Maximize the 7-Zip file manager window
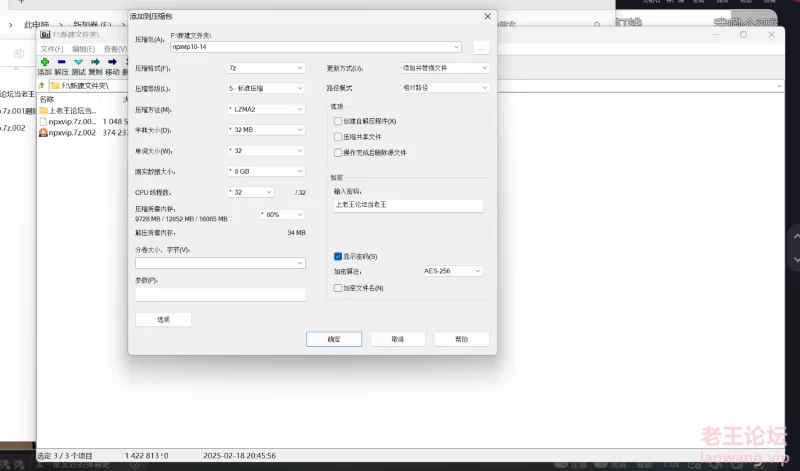The image size is (800, 471). pyautogui.click(x=743, y=34)
